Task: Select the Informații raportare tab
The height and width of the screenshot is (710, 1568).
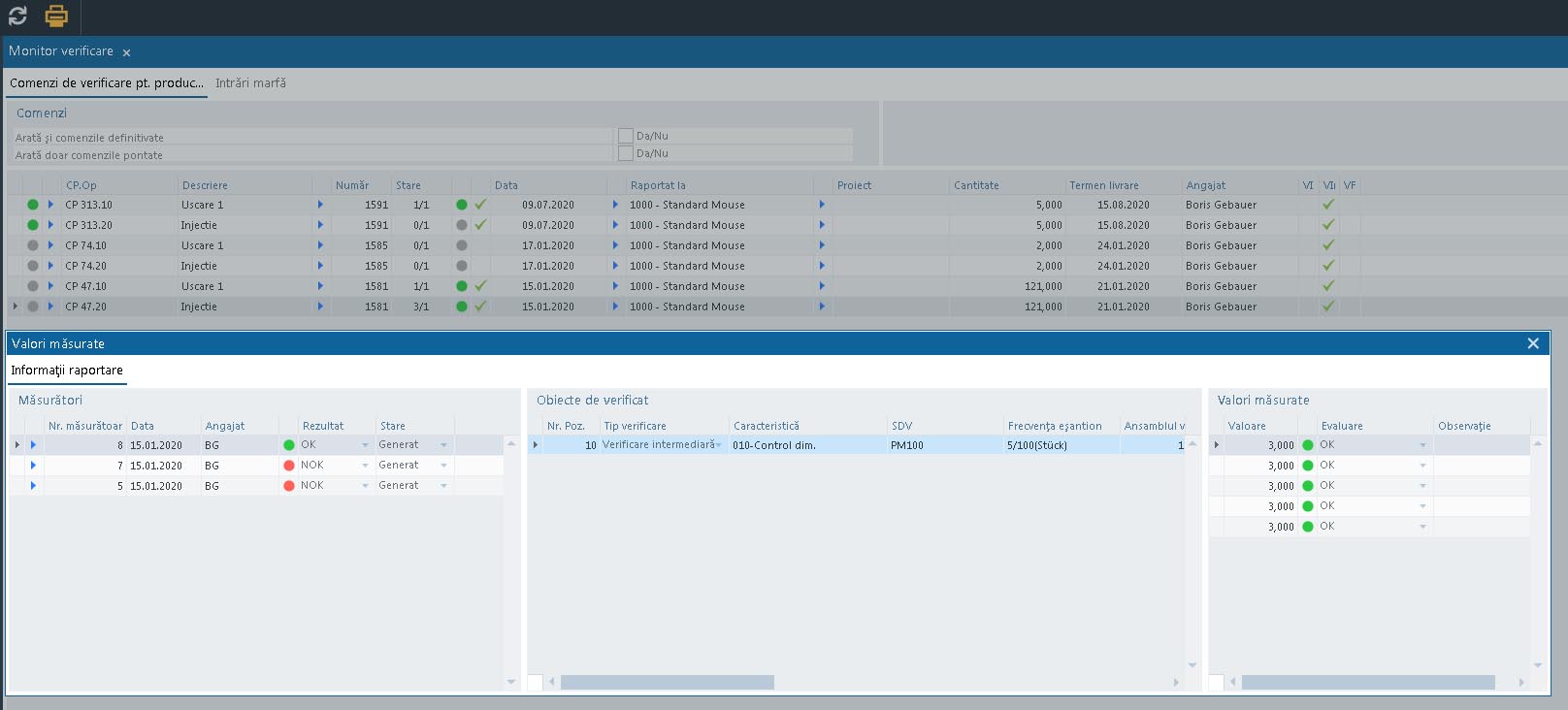Action: tap(67, 371)
